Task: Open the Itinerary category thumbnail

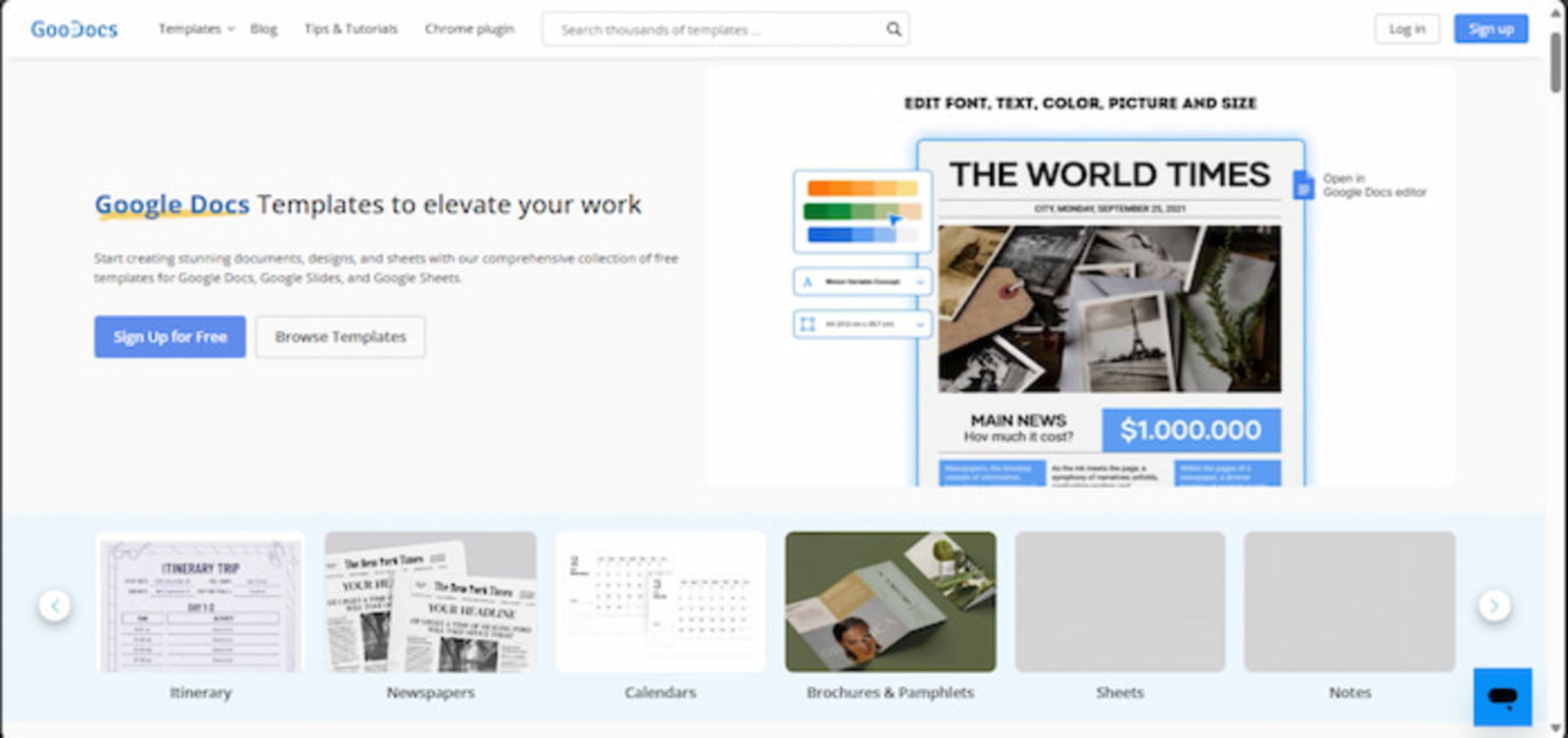Action: coord(201,602)
